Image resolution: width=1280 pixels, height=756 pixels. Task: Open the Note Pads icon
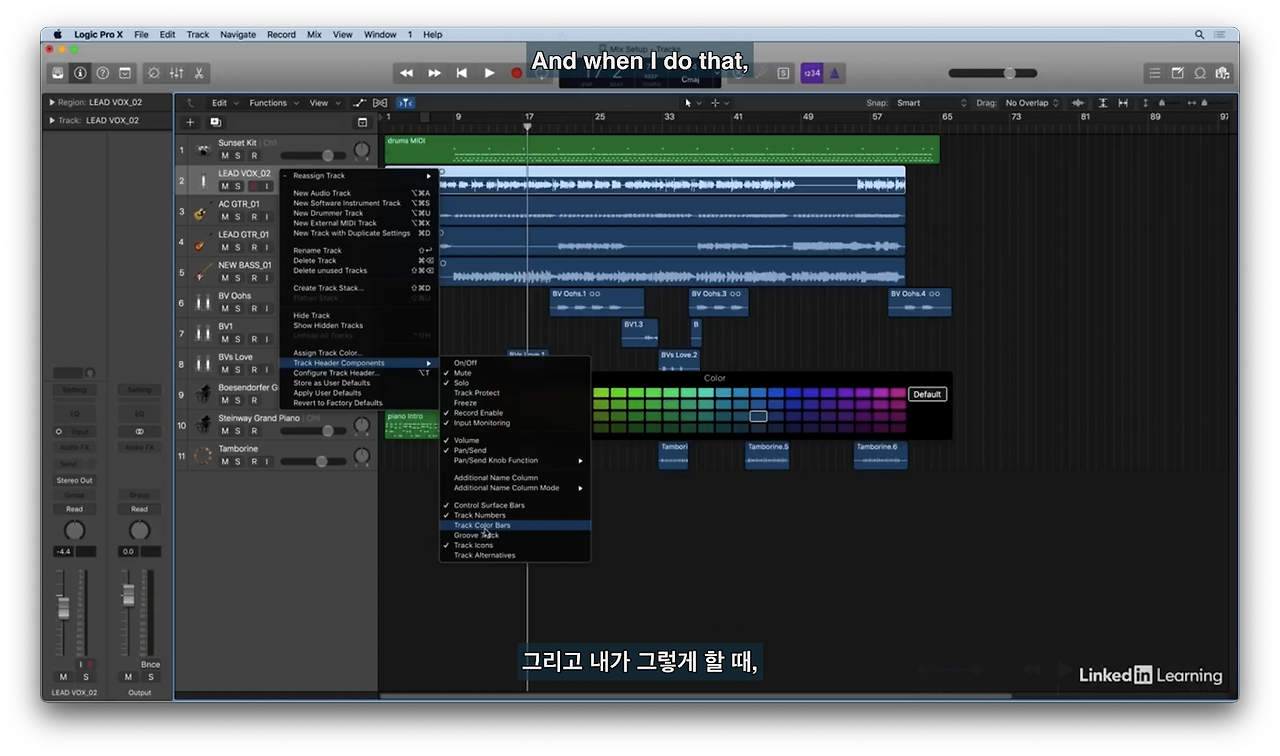(1177, 73)
